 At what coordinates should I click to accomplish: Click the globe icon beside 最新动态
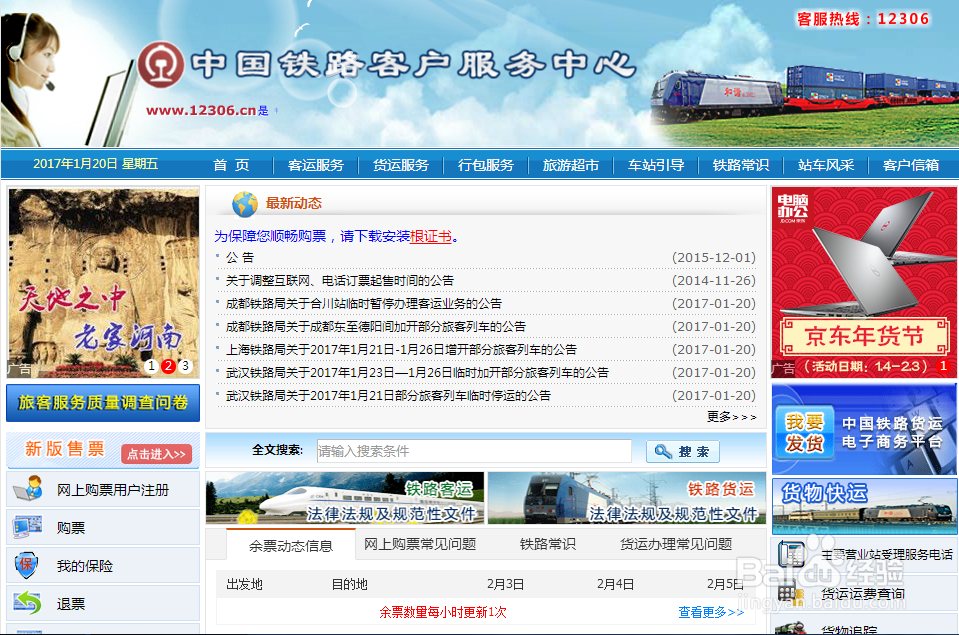[245, 204]
